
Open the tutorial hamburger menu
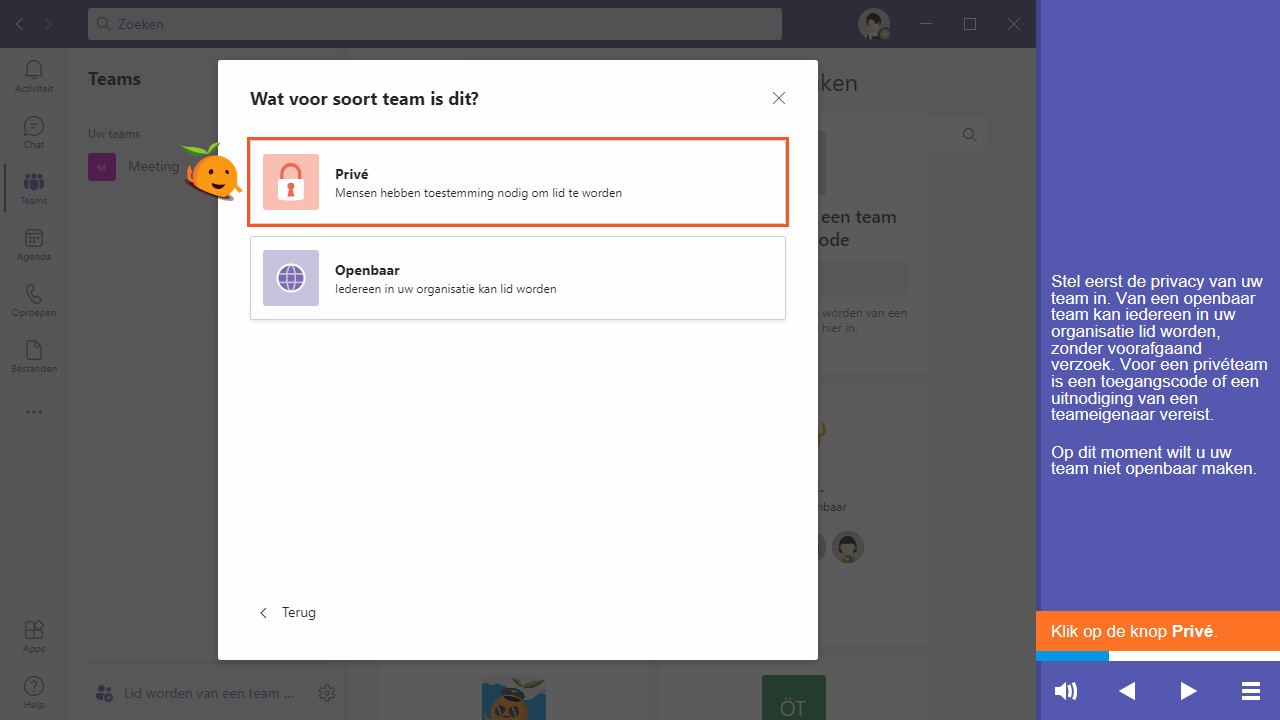[x=1250, y=691]
